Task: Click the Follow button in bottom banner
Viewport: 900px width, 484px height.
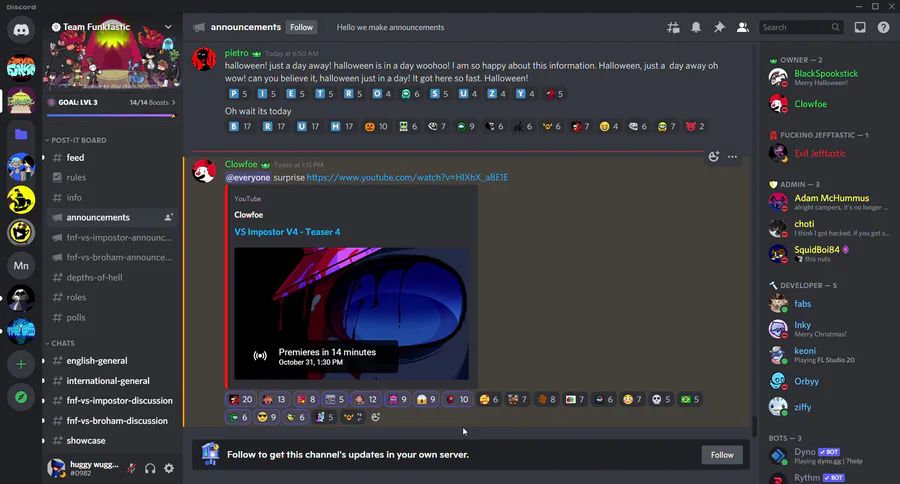Action: [x=722, y=455]
